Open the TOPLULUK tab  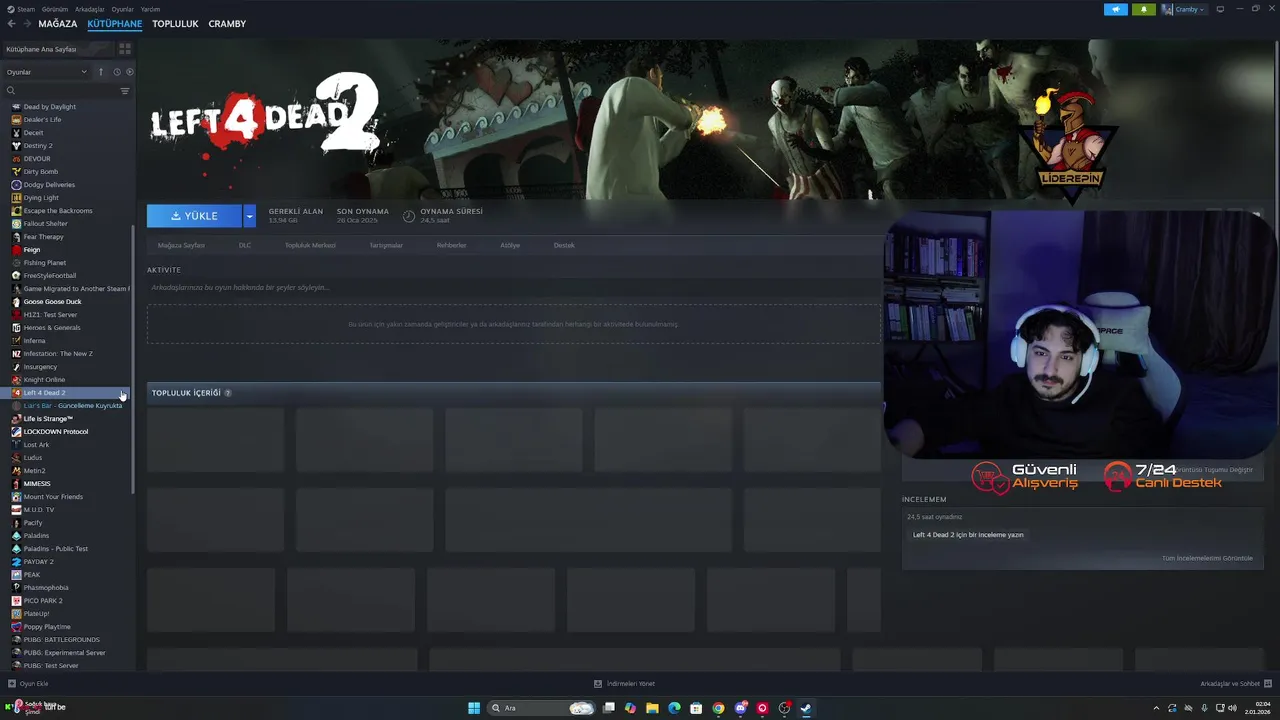pyautogui.click(x=175, y=23)
